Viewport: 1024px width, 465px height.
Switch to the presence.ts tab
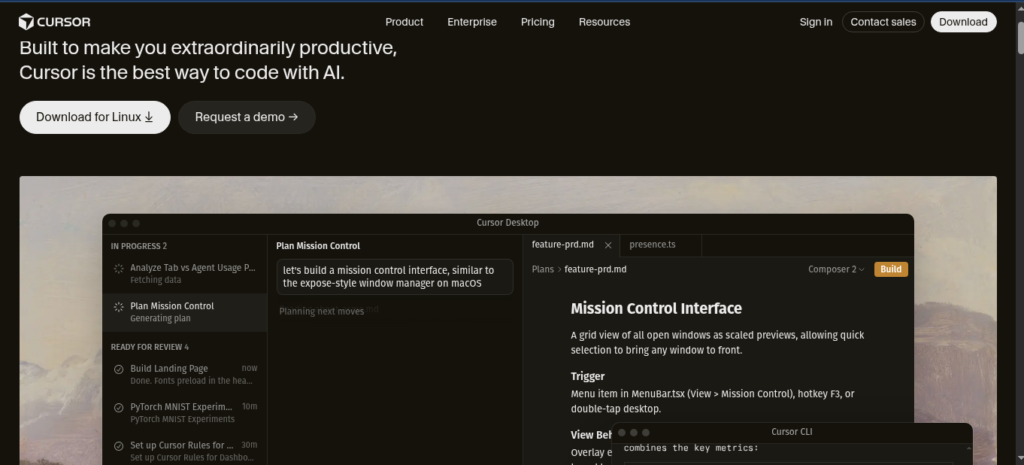pyautogui.click(x=652, y=245)
